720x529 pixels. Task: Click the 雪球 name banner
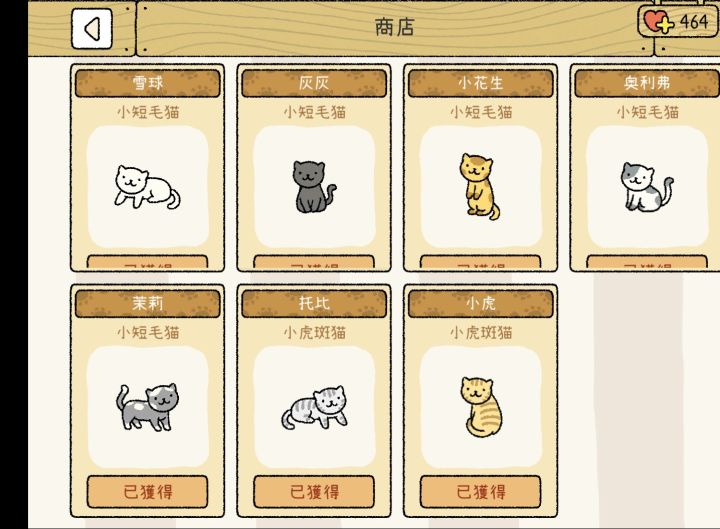pos(147,83)
